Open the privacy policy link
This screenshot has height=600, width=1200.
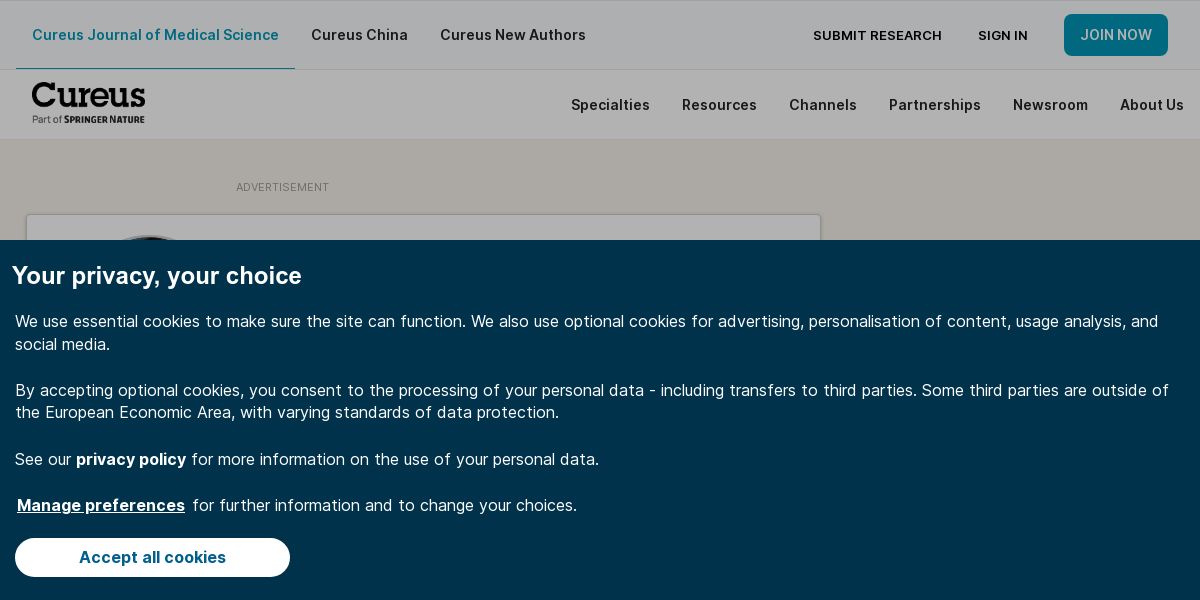pos(131,459)
